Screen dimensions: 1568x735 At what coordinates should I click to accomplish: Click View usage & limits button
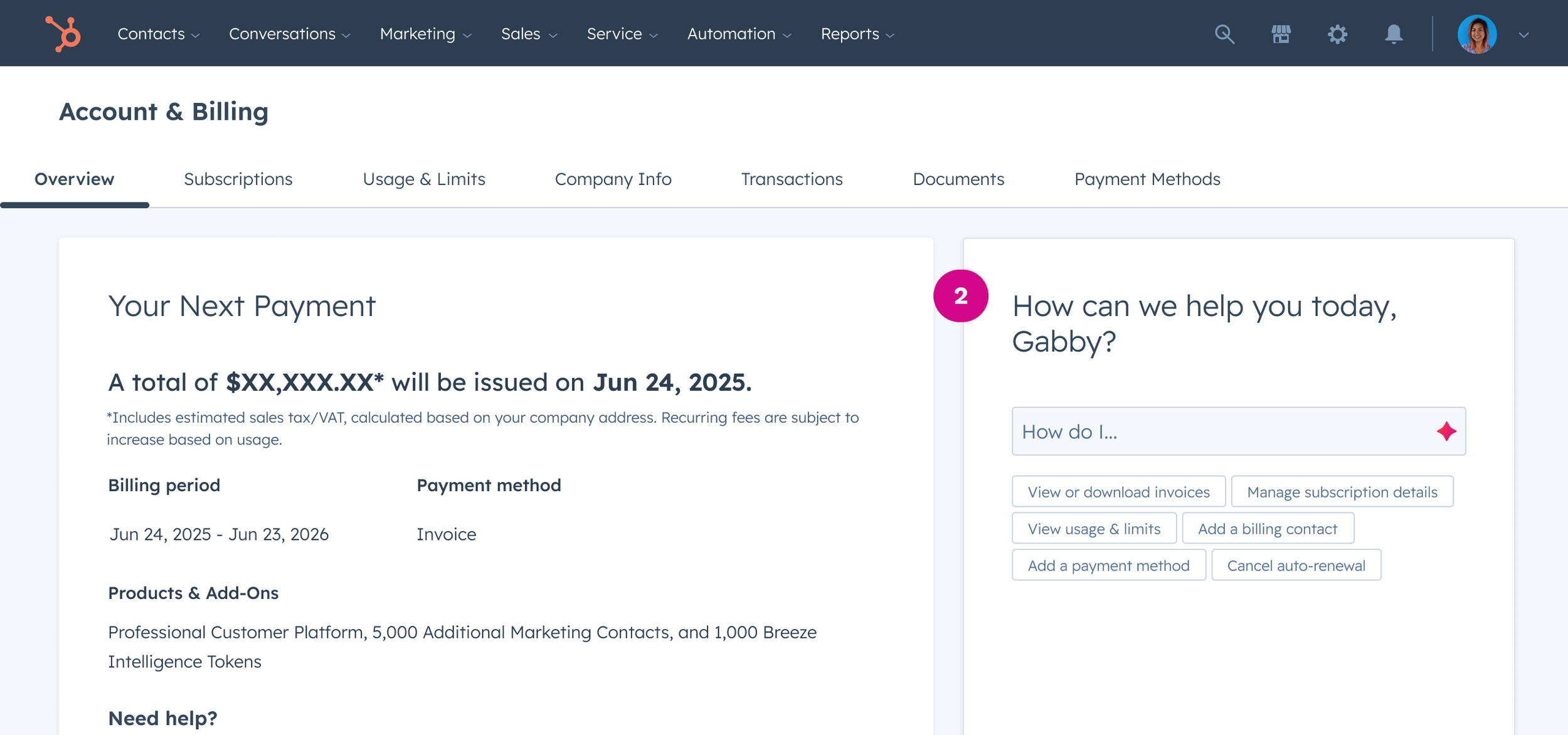[1094, 529]
